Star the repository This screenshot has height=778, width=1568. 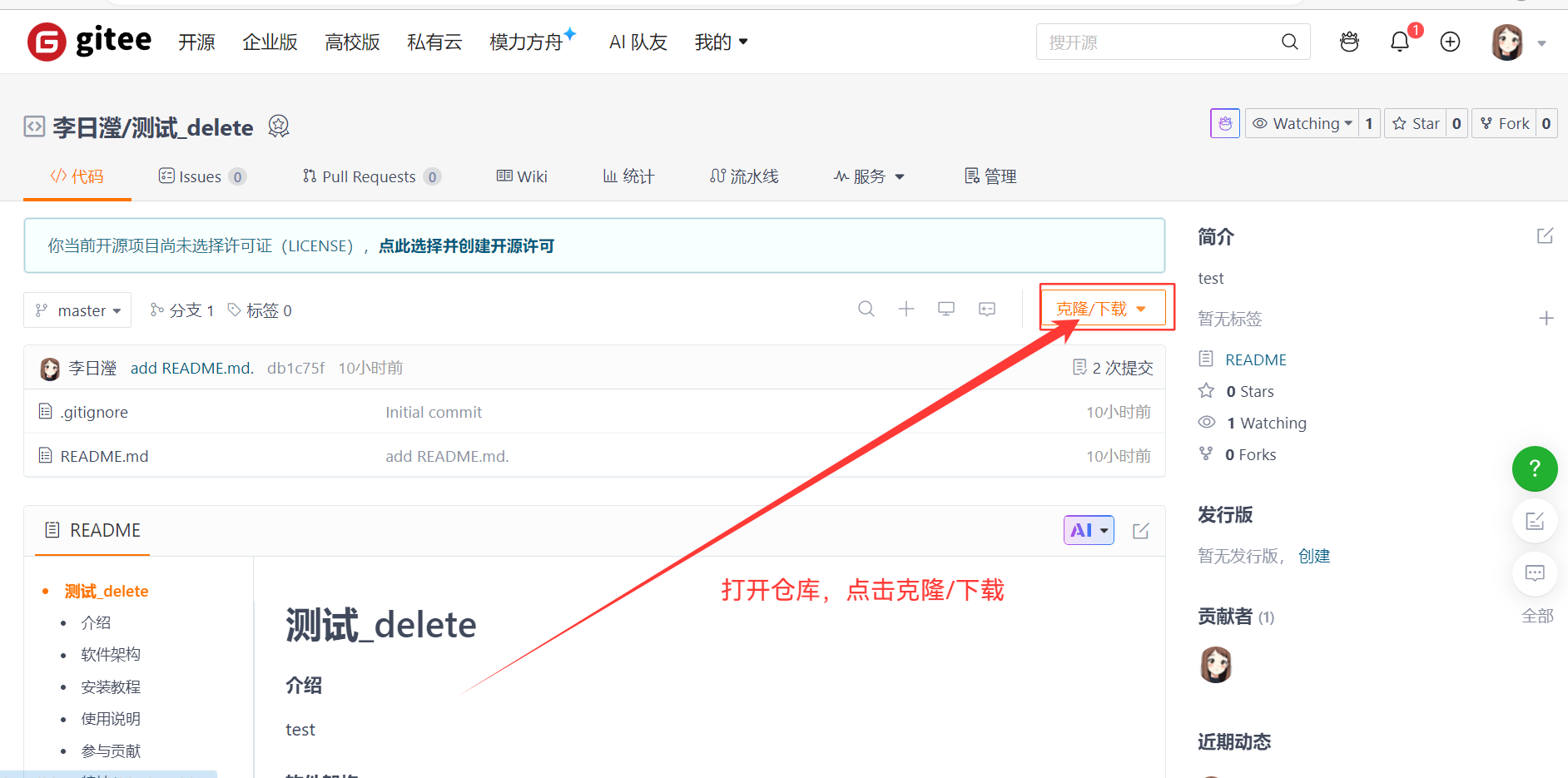coord(1416,123)
